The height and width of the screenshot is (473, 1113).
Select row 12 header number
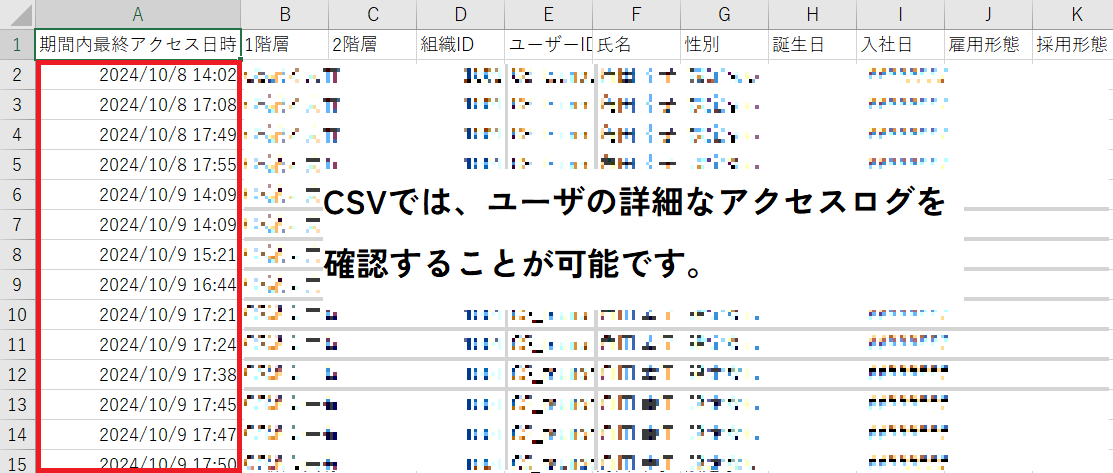coord(17,374)
